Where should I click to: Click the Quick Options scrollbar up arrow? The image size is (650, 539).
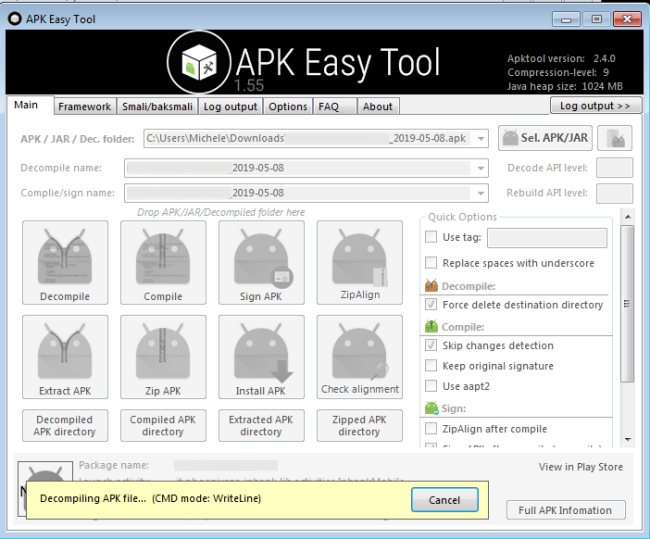coord(628,217)
